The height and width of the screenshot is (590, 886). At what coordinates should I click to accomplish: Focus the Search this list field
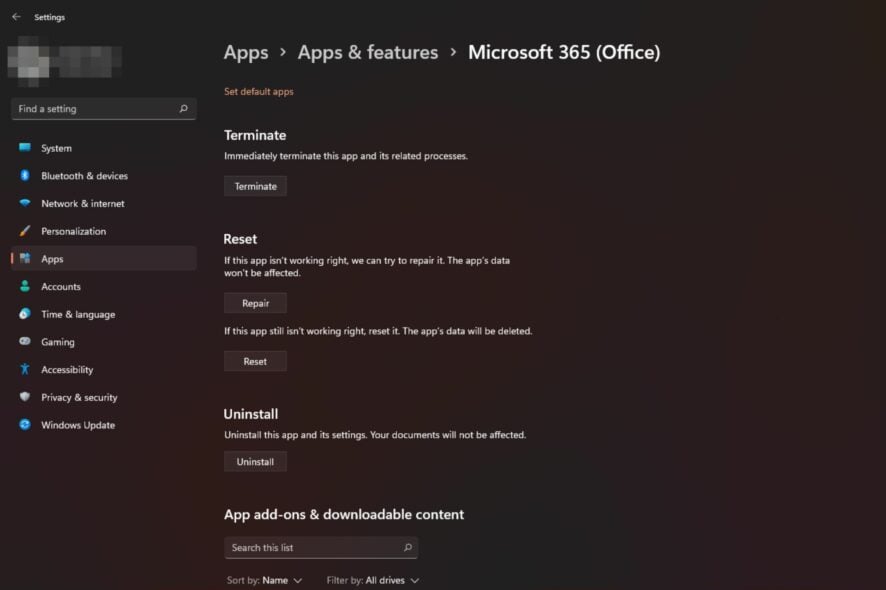(321, 548)
